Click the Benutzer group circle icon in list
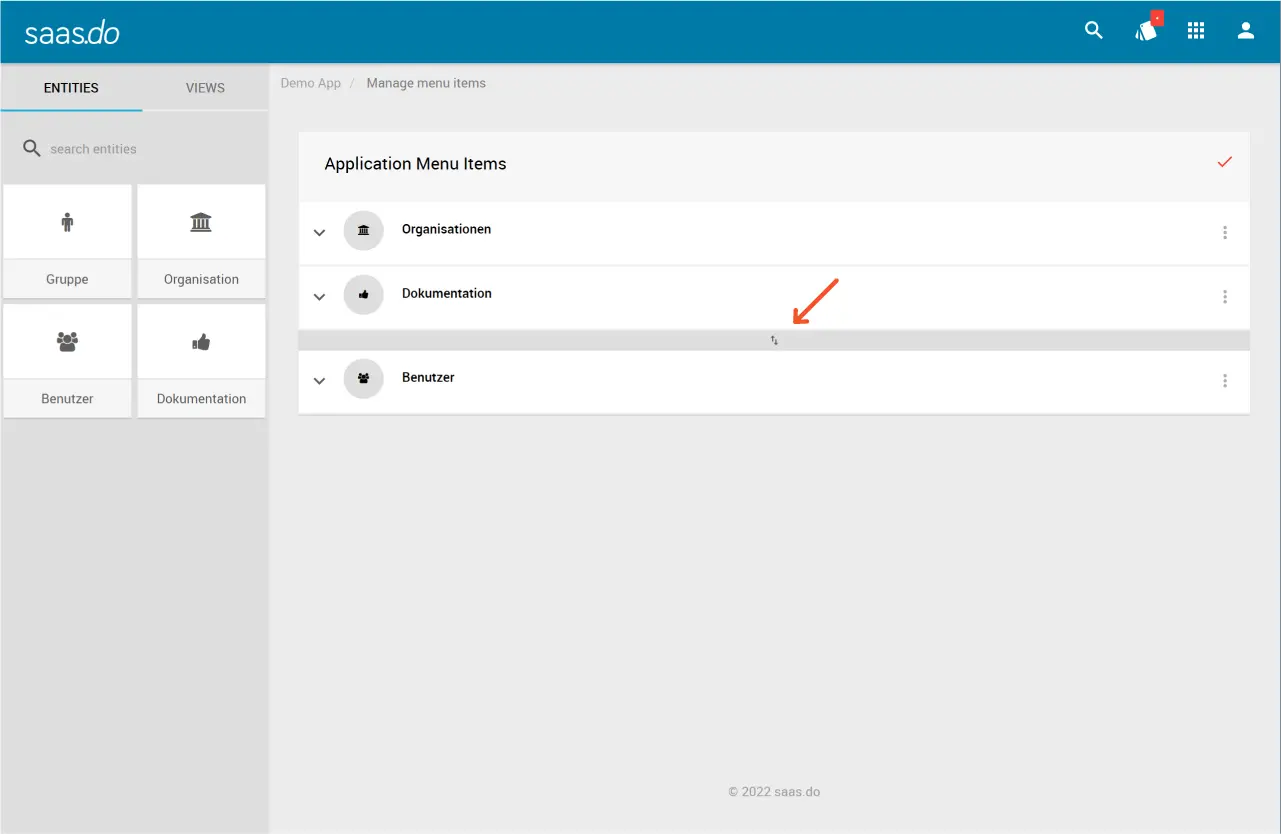The width and height of the screenshot is (1281, 834). point(363,379)
